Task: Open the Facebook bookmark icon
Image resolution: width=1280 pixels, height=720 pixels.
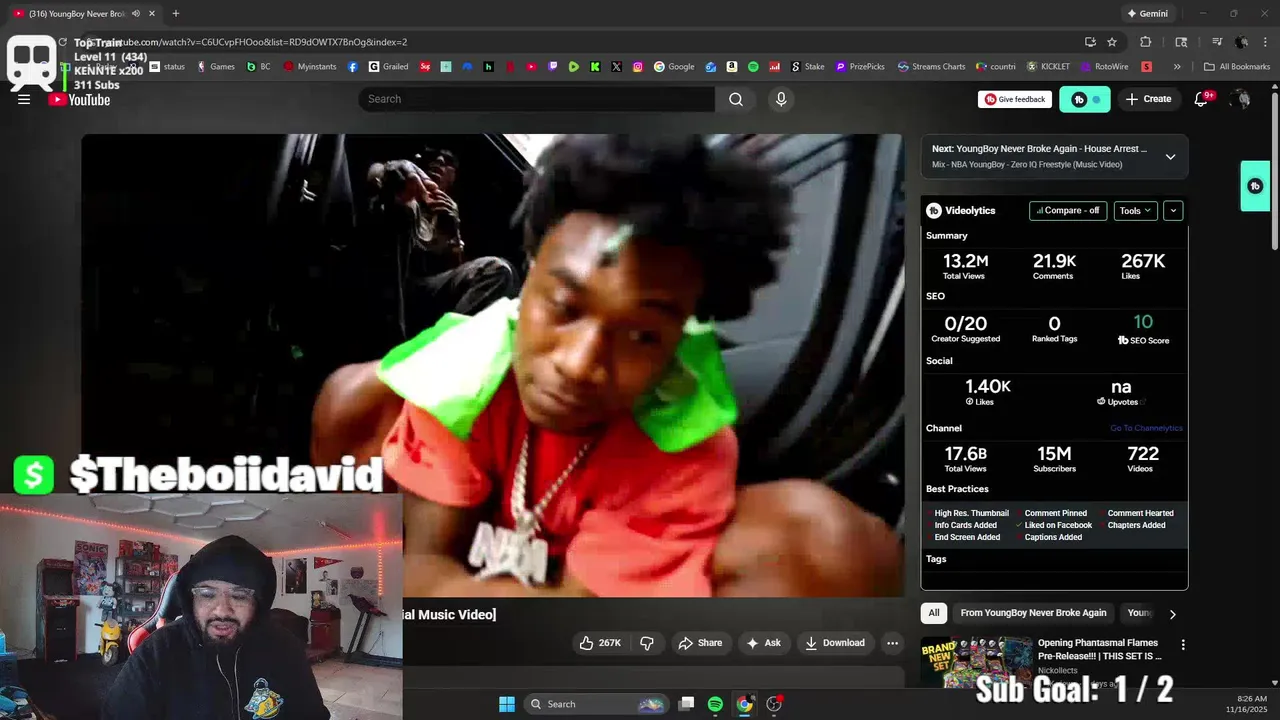Action: click(x=353, y=67)
